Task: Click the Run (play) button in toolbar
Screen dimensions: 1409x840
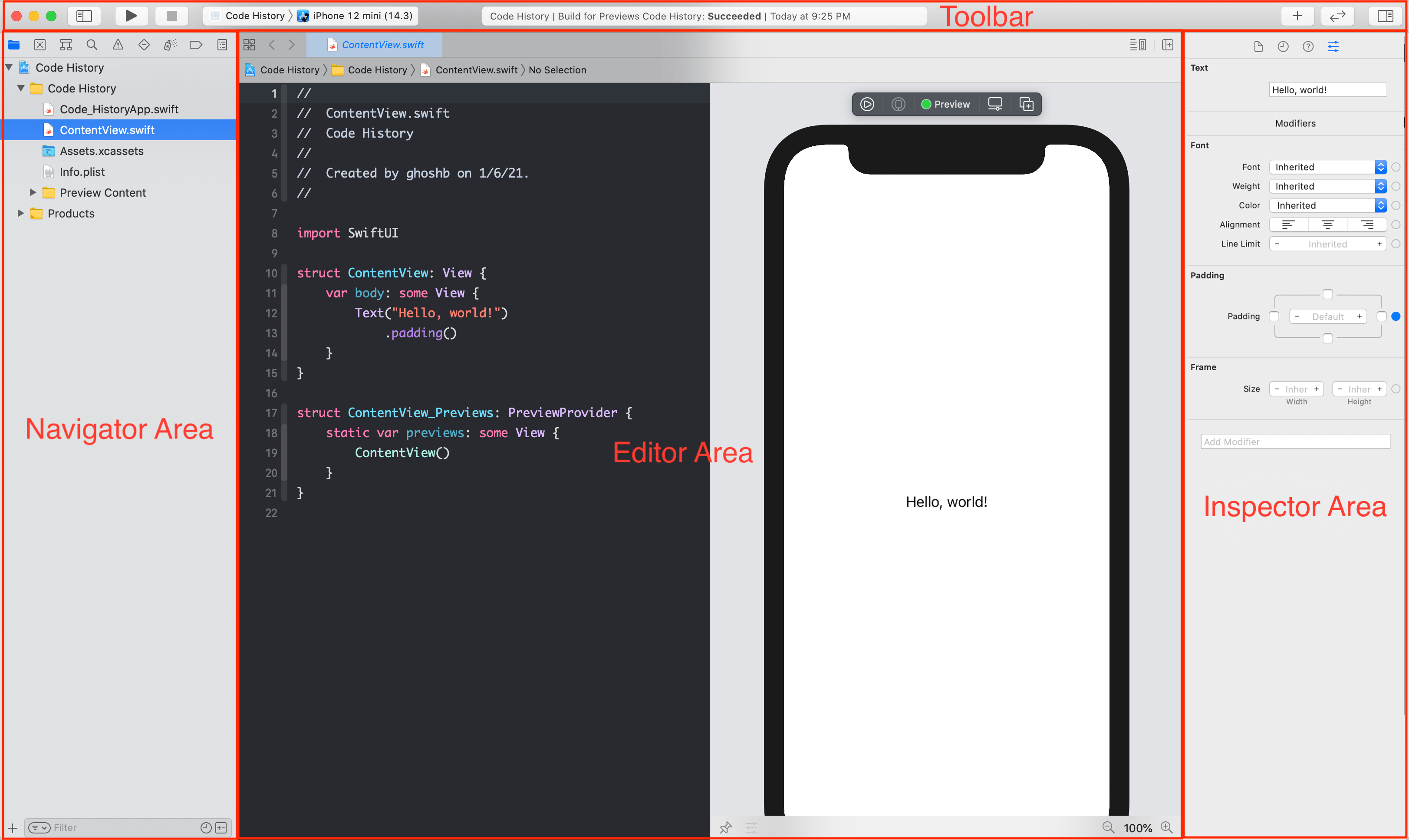Action: pyautogui.click(x=131, y=16)
